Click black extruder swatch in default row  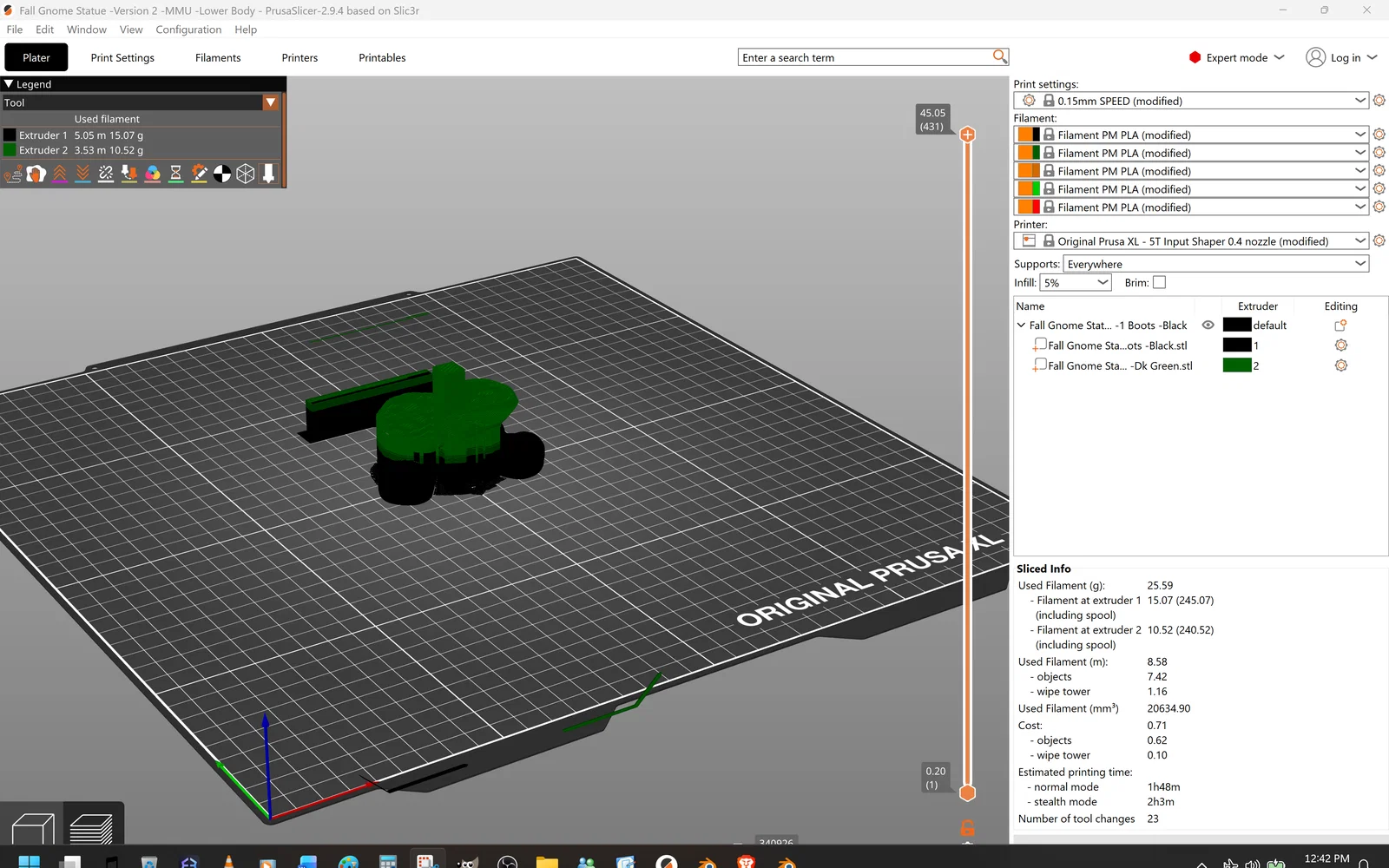pos(1237,325)
